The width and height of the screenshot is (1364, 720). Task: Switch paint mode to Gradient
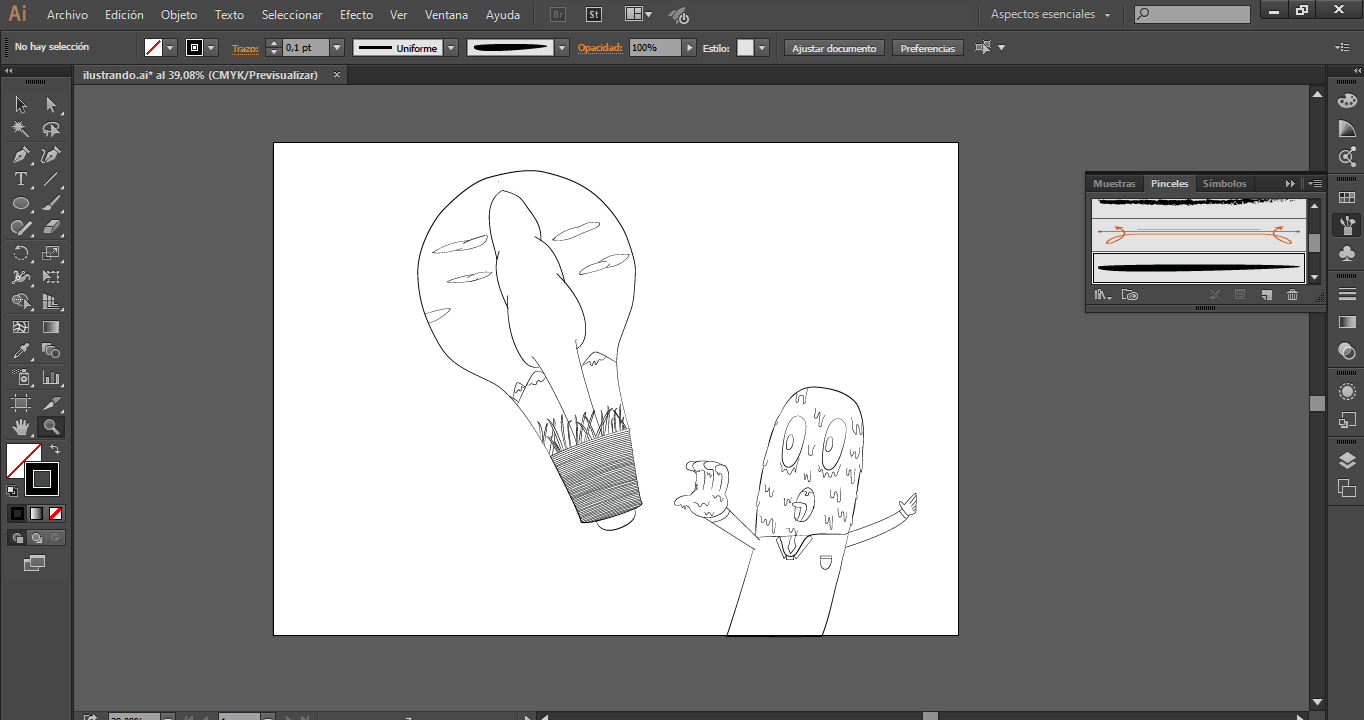[x=36, y=513]
